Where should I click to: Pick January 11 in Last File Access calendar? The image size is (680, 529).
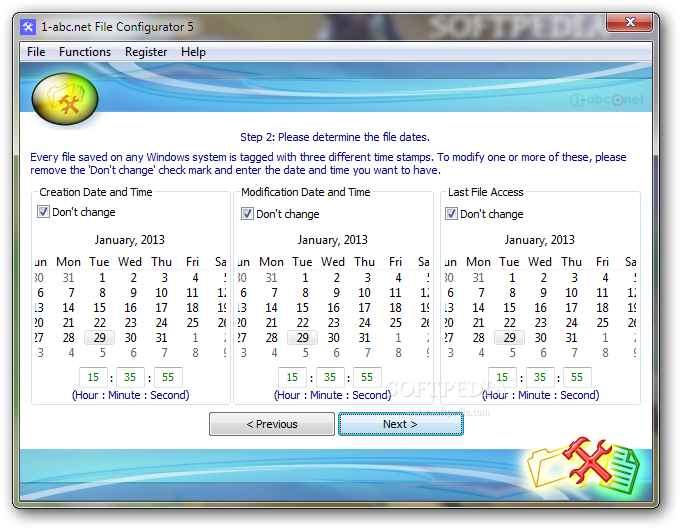pyautogui.click(x=602, y=293)
